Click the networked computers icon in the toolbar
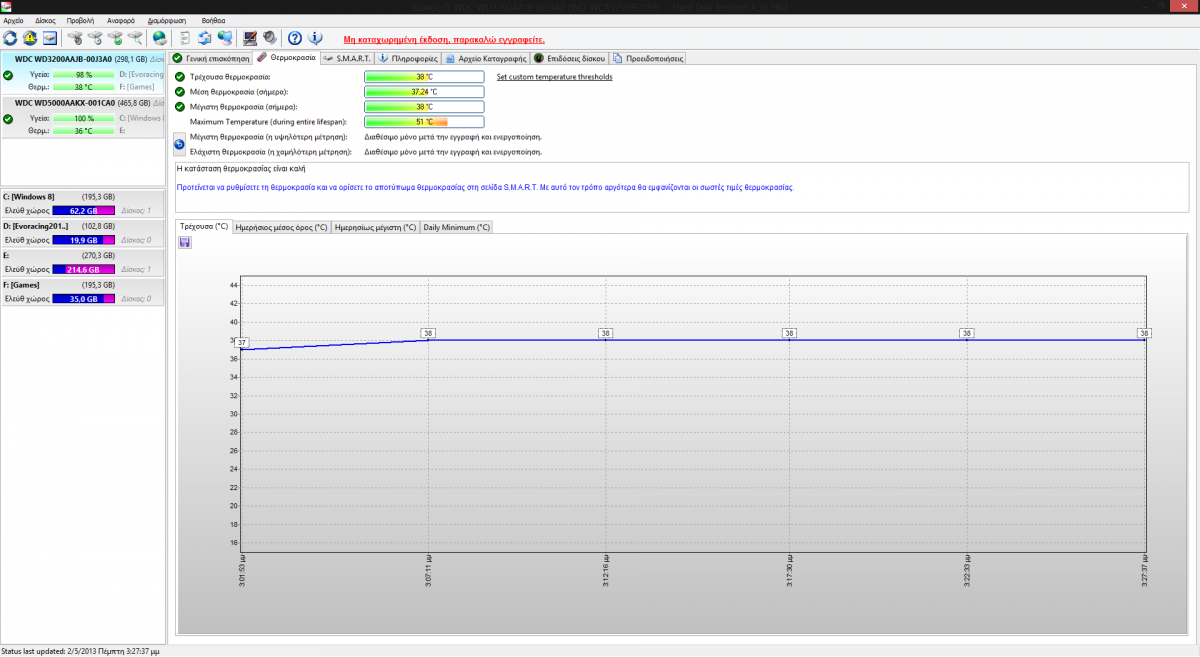 225,38
